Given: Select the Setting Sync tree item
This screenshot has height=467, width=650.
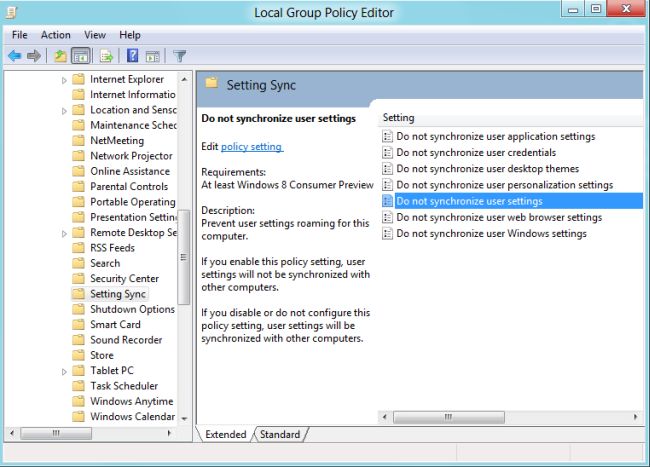Looking at the screenshot, I should [118, 294].
